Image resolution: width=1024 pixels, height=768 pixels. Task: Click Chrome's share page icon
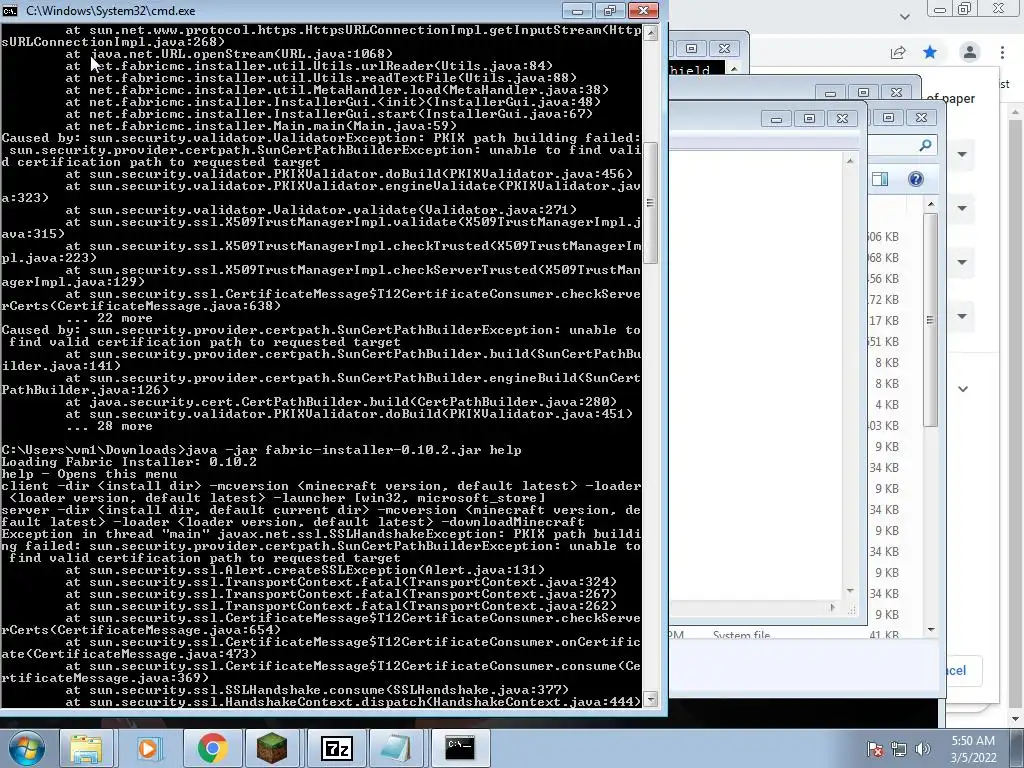point(898,52)
